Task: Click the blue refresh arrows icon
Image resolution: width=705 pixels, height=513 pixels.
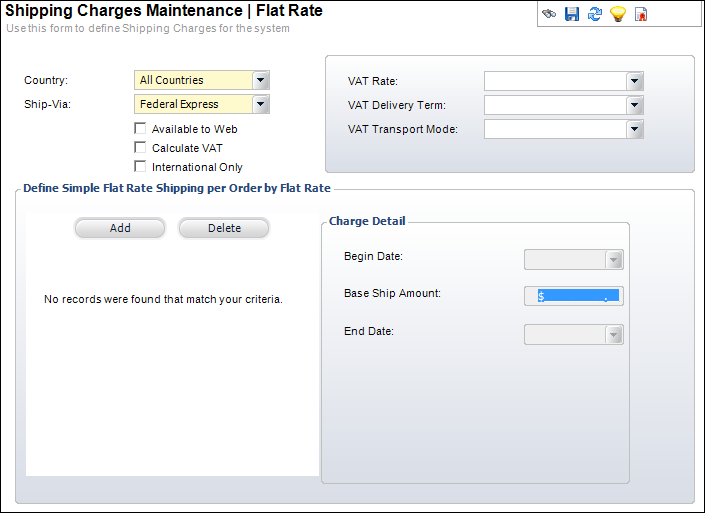Action: 595,14
